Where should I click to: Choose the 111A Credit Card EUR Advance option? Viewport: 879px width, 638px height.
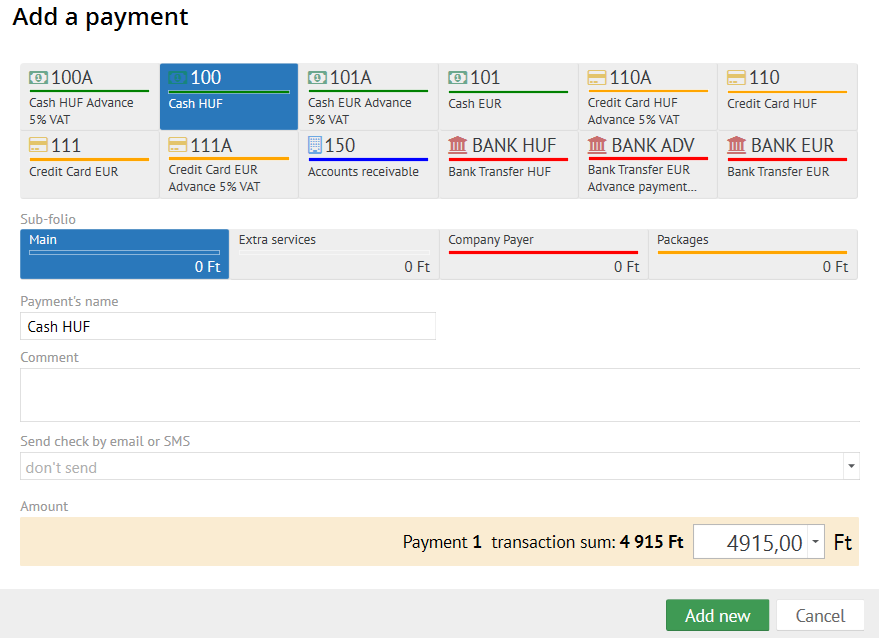click(228, 164)
